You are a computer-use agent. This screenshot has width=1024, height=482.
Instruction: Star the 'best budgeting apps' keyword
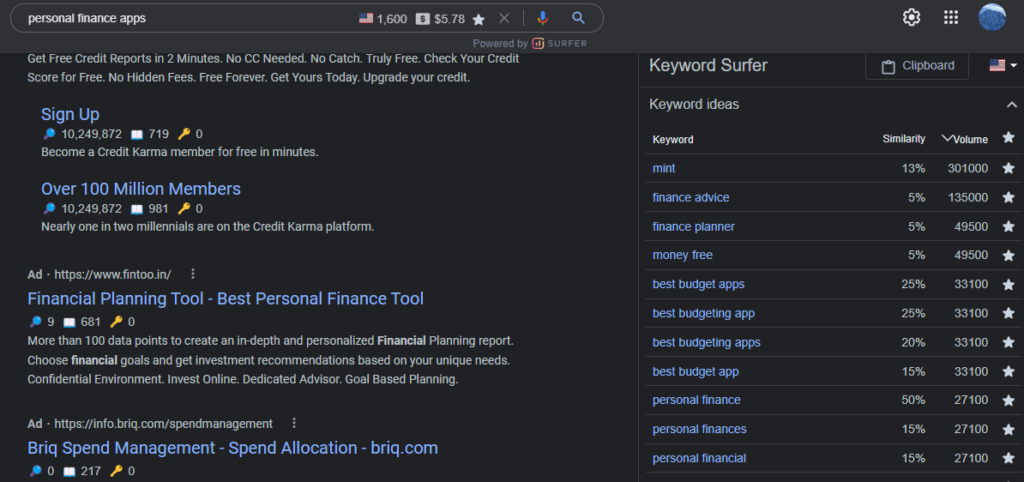click(x=1008, y=343)
